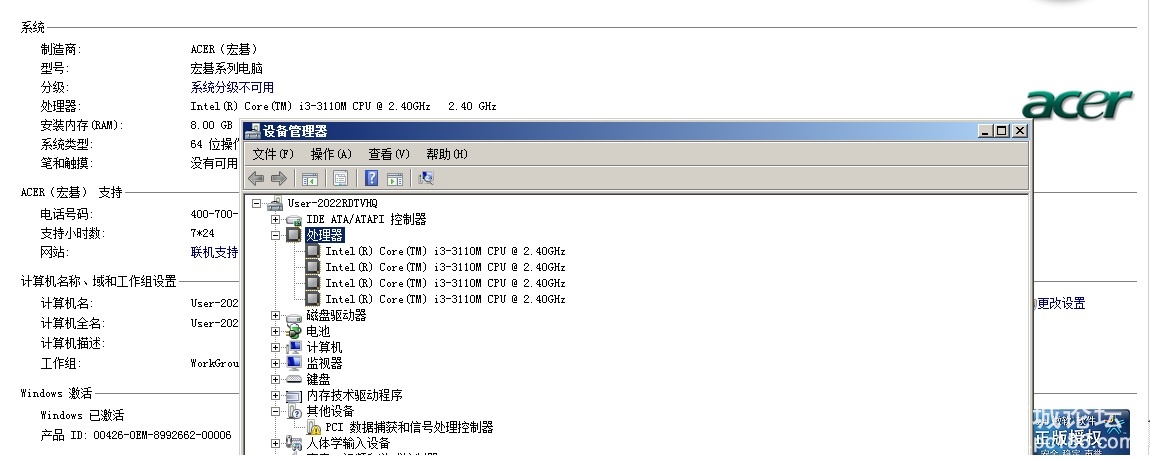Open Properties via the toolbar icon

340,178
